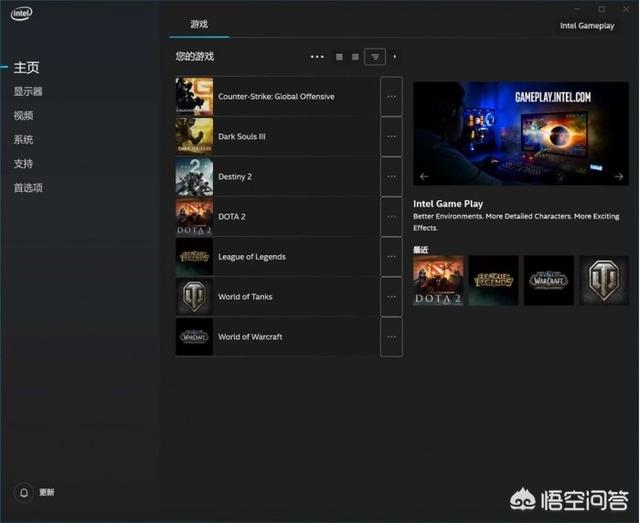The height and width of the screenshot is (523, 640).
Task: Toggle the sort order arrow icon
Action: pyautogui.click(x=395, y=57)
